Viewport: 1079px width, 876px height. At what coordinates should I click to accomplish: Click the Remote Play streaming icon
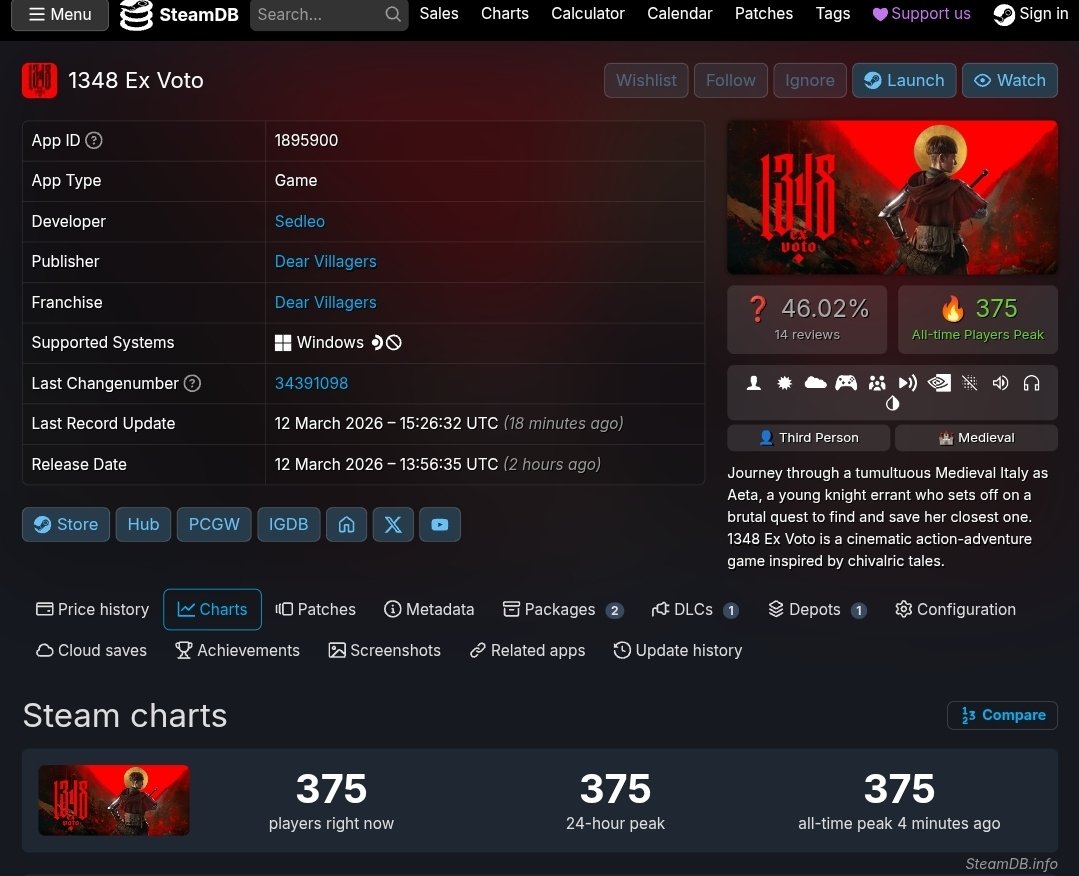(x=908, y=383)
